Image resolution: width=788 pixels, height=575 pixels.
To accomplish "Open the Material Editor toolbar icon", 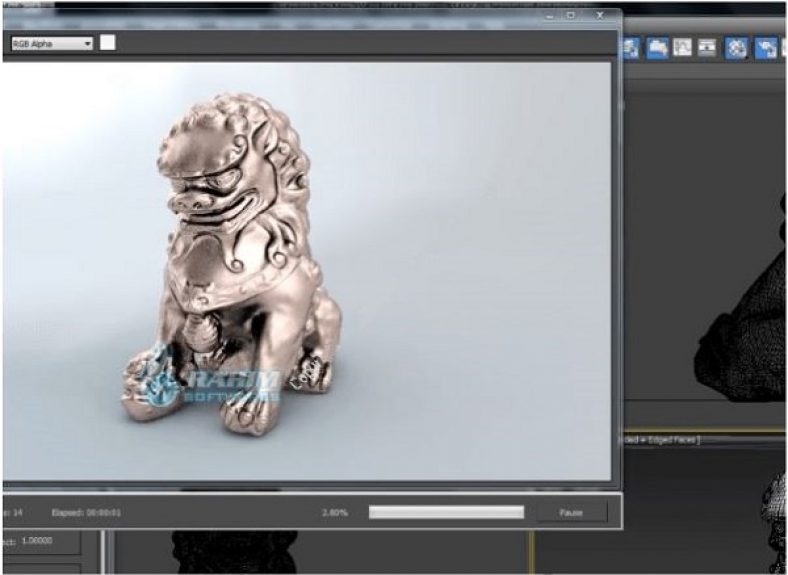I will (x=737, y=48).
